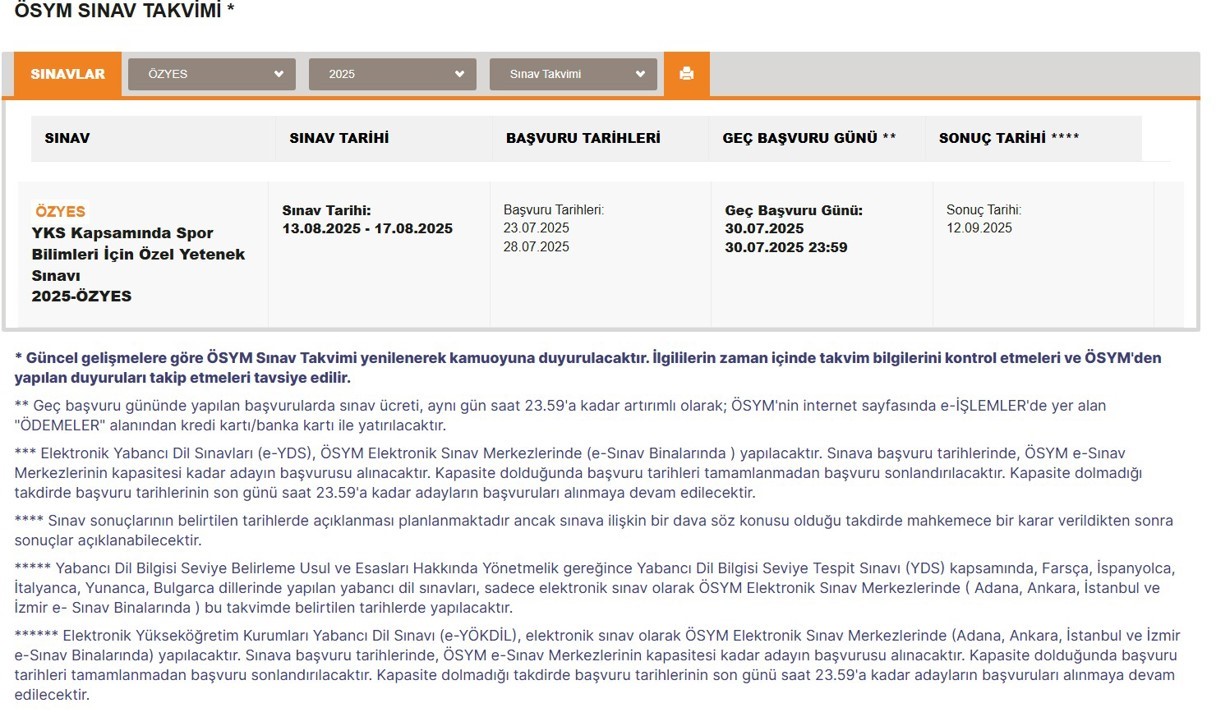This screenshot has width=1230, height=717.
Task: Click application start date 23.07.2025
Action: click(x=536, y=228)
